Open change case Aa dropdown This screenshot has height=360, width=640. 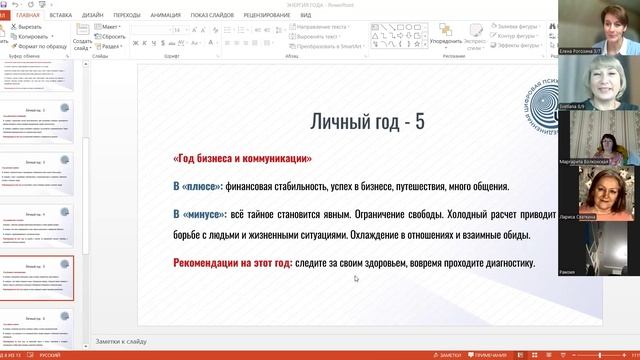pyautogui.click(x=195, y=43)
